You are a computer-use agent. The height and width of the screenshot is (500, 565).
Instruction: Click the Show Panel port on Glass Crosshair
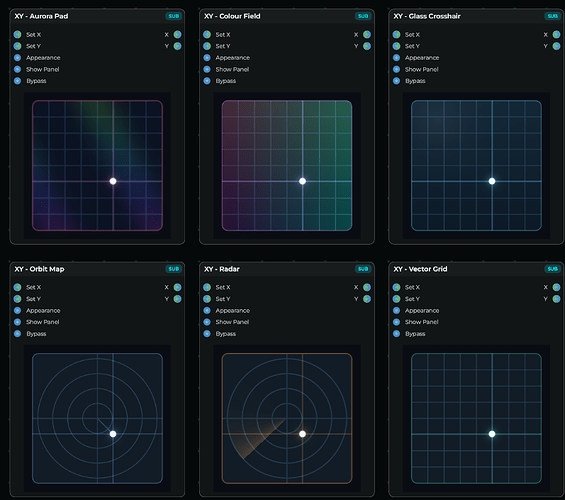click(x=396, y=69)
